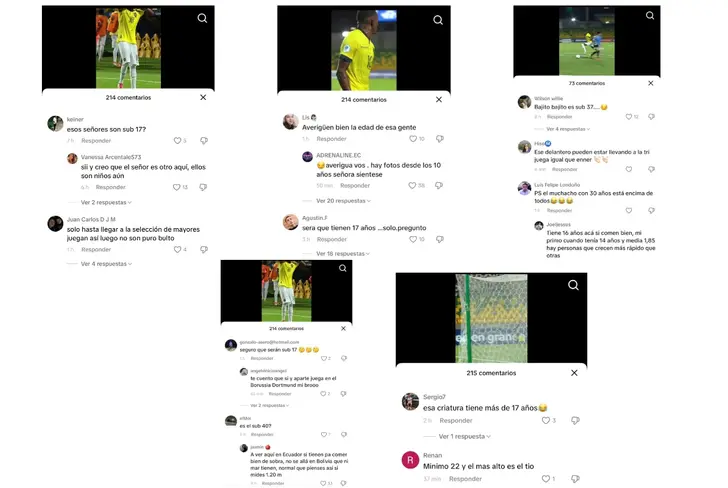Open search magnifier on the first video
Viewport: 728px width, 488px height.
(202, 18)
